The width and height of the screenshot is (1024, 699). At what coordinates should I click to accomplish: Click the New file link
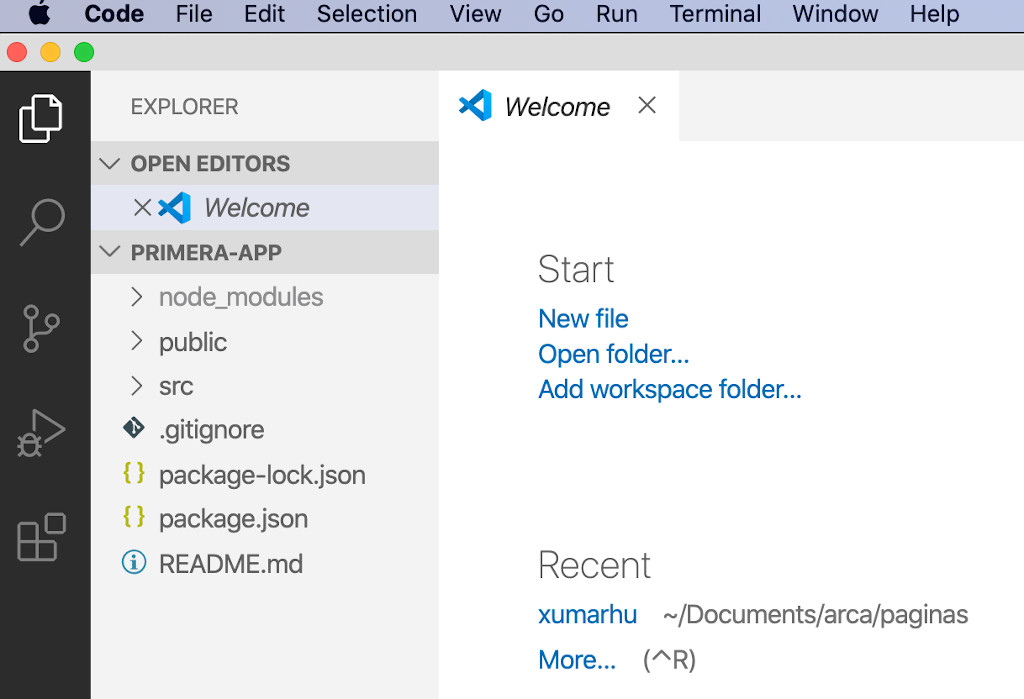tap(583, 319)
